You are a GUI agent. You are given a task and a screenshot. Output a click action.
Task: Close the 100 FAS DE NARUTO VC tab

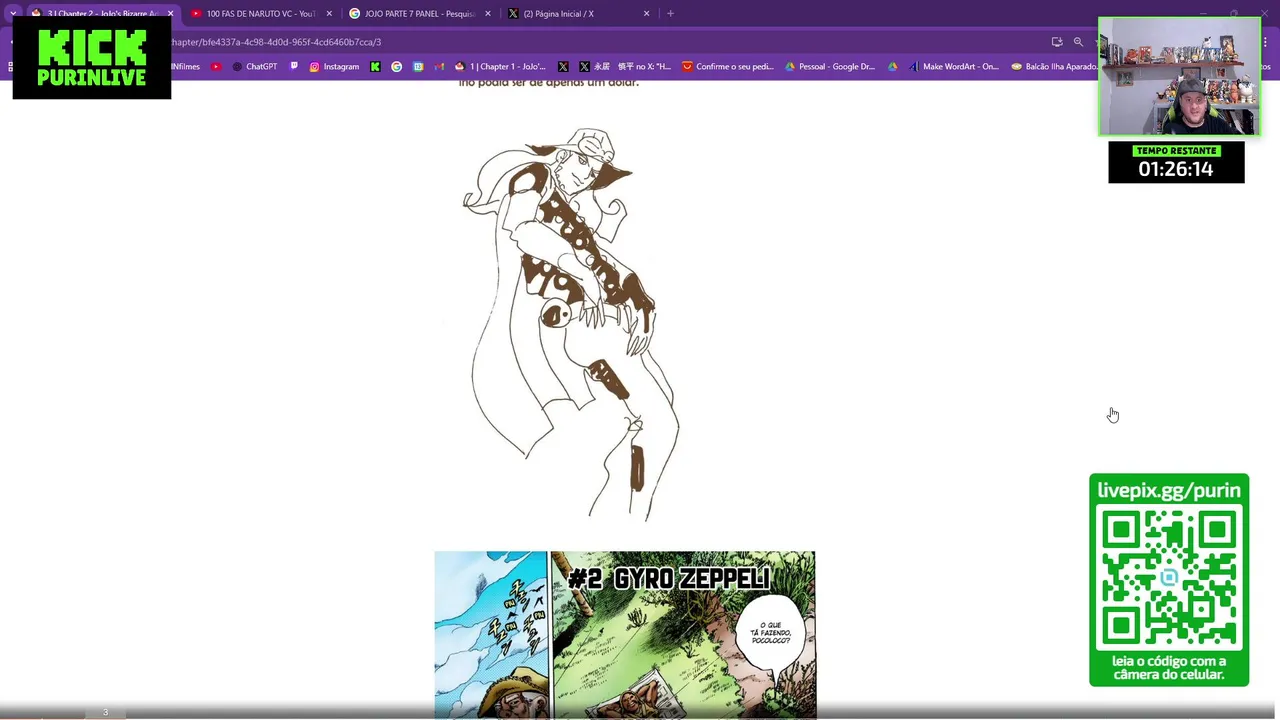tap(329, 14)
